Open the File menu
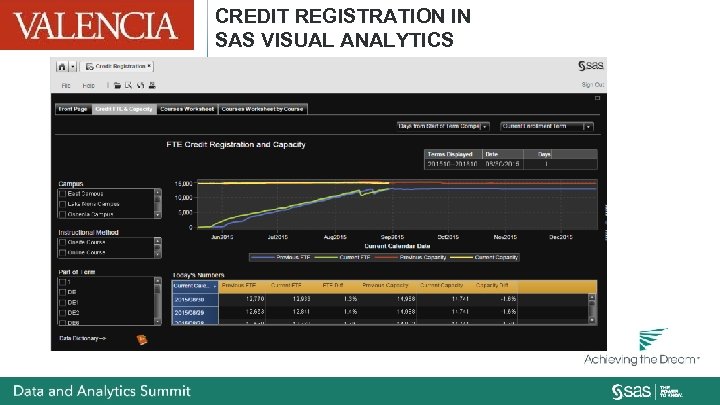 tap(66, 85)
